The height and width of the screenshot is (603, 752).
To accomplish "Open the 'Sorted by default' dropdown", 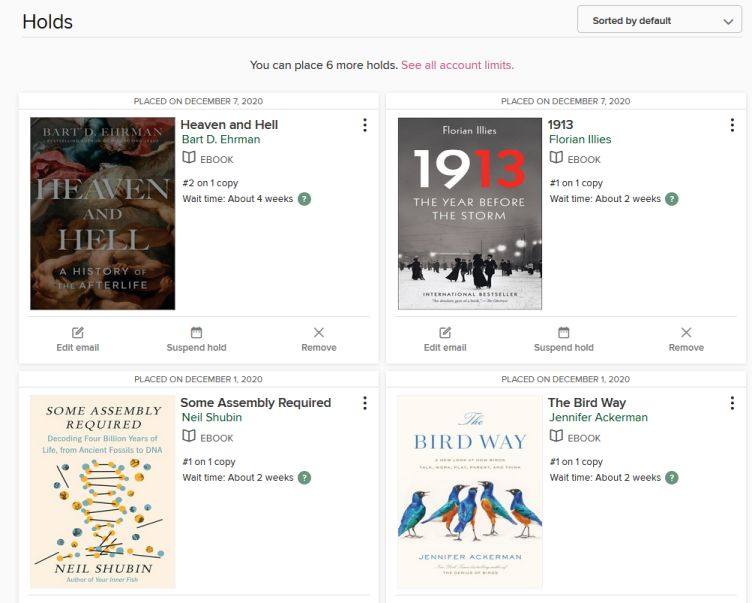I will point(659,20).
